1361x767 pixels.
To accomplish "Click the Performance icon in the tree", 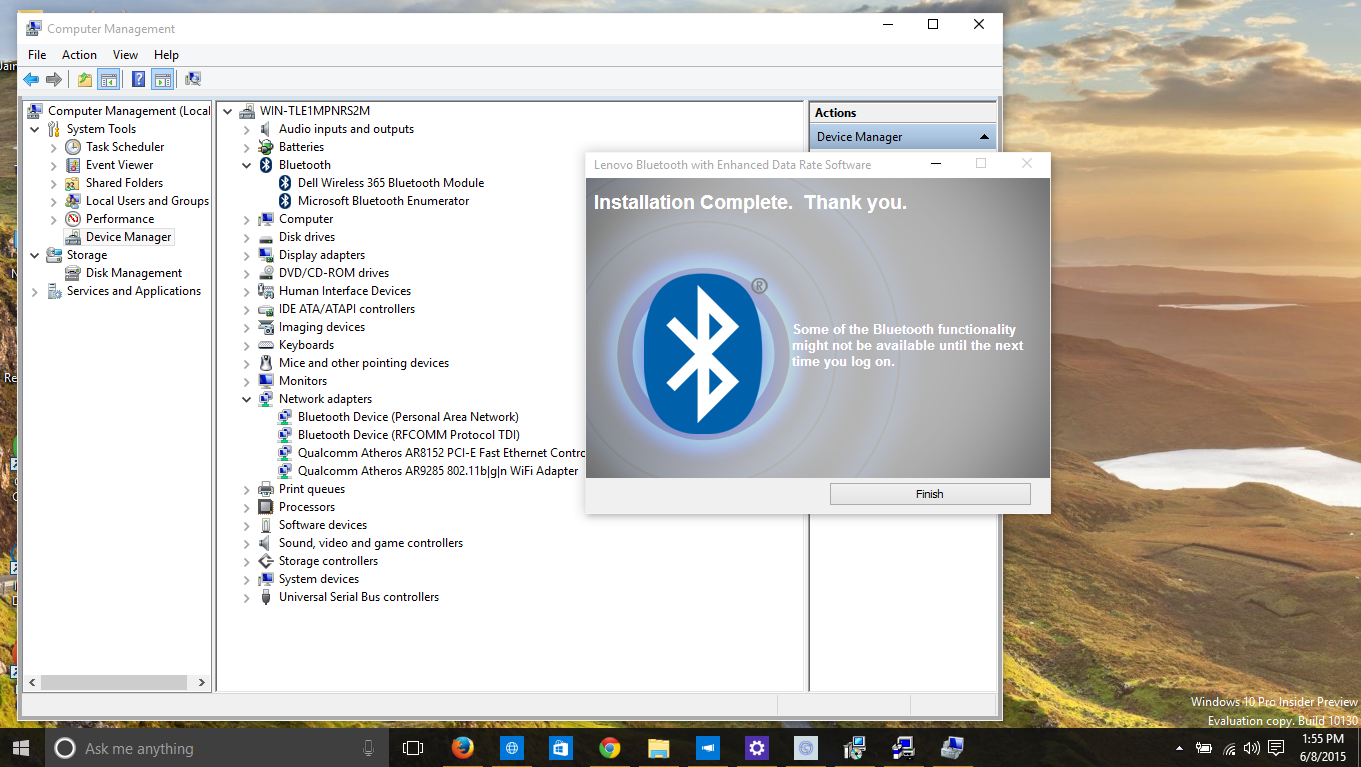I will [x=73, y=219].
